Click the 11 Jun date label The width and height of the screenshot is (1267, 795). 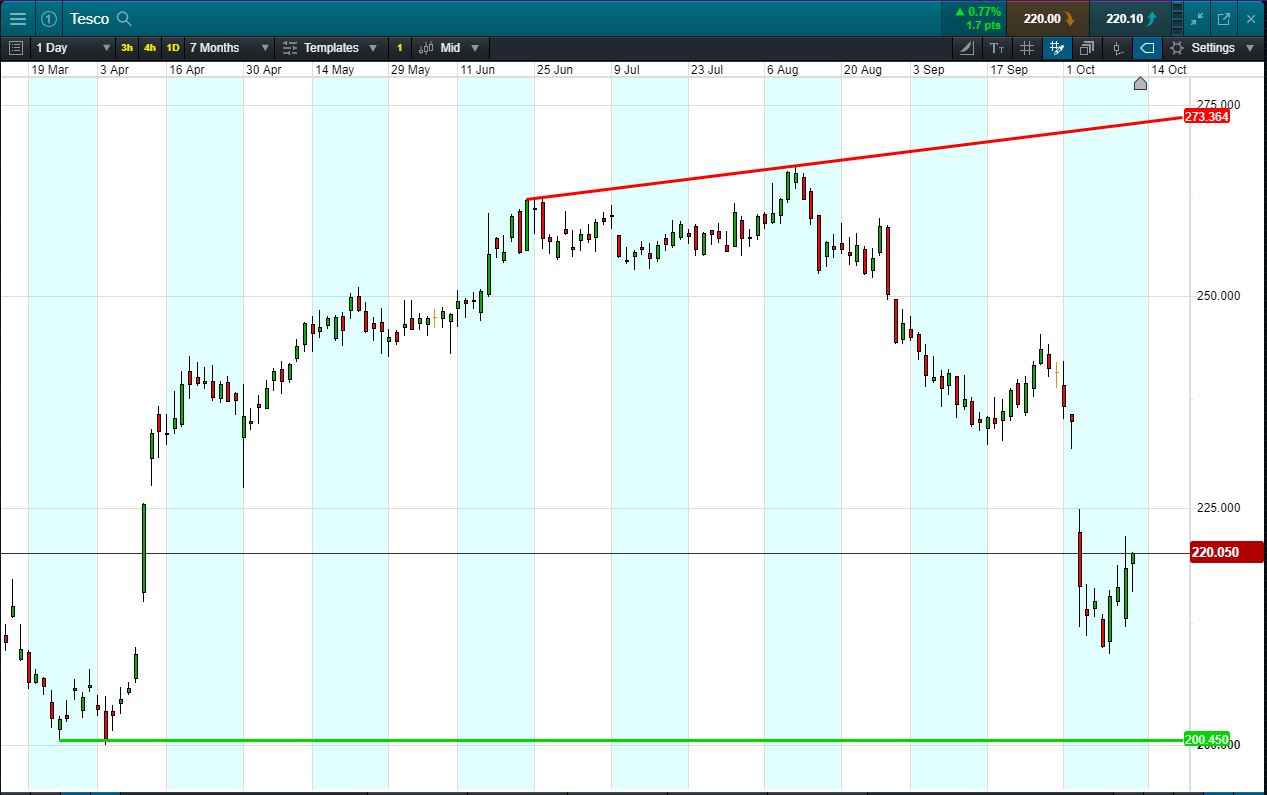pos(477,70)
